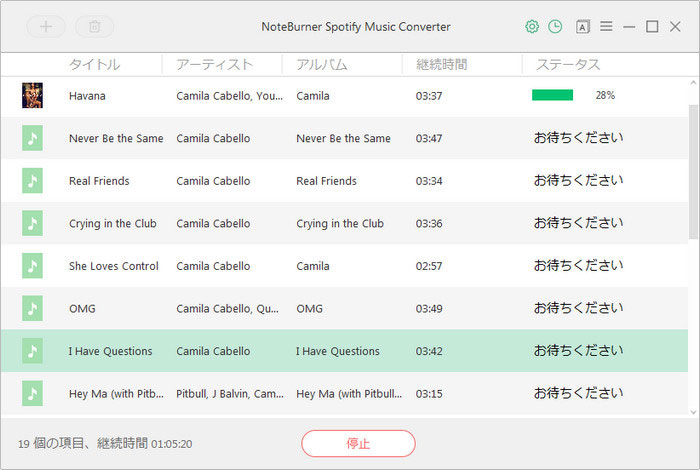Open the hamburger menu icon
Screen dimensions: 700x470
pyautogui.click(x=606, y=26)
